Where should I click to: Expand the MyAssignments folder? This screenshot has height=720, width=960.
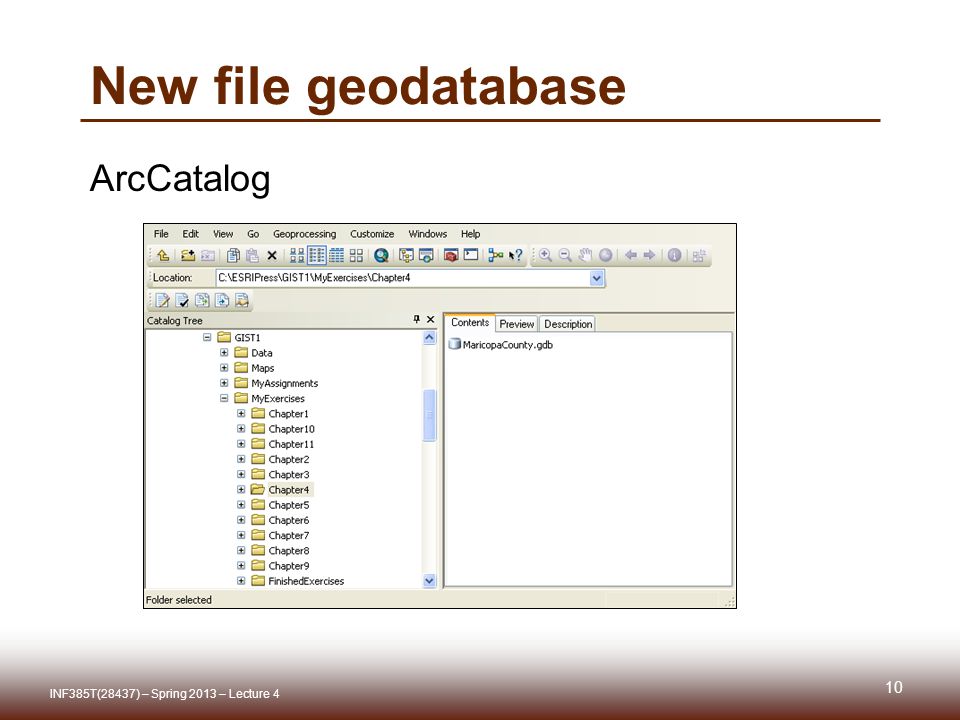[224, 383]
